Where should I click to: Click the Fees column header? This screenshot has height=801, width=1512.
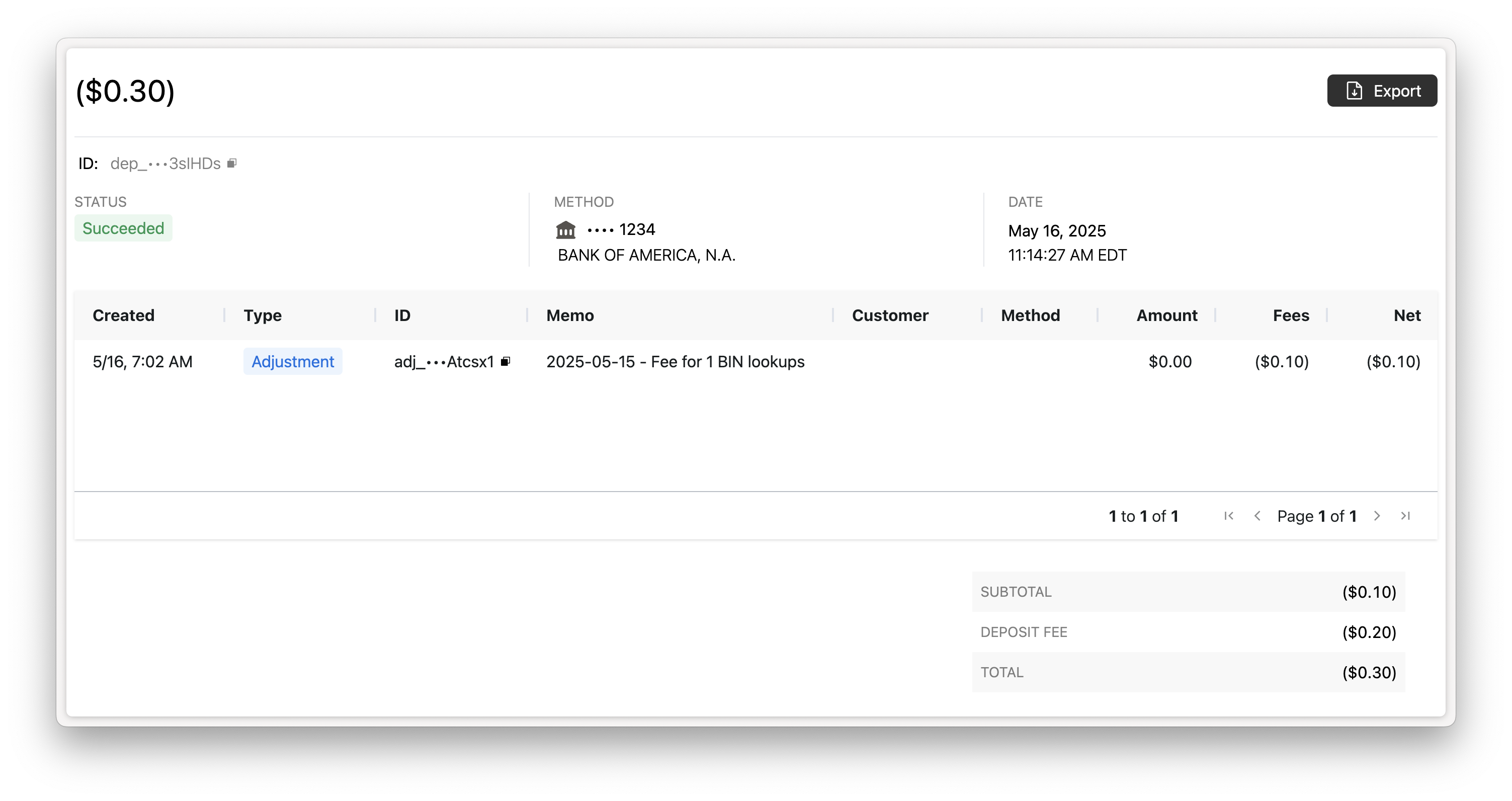[x=1291, y=315]
